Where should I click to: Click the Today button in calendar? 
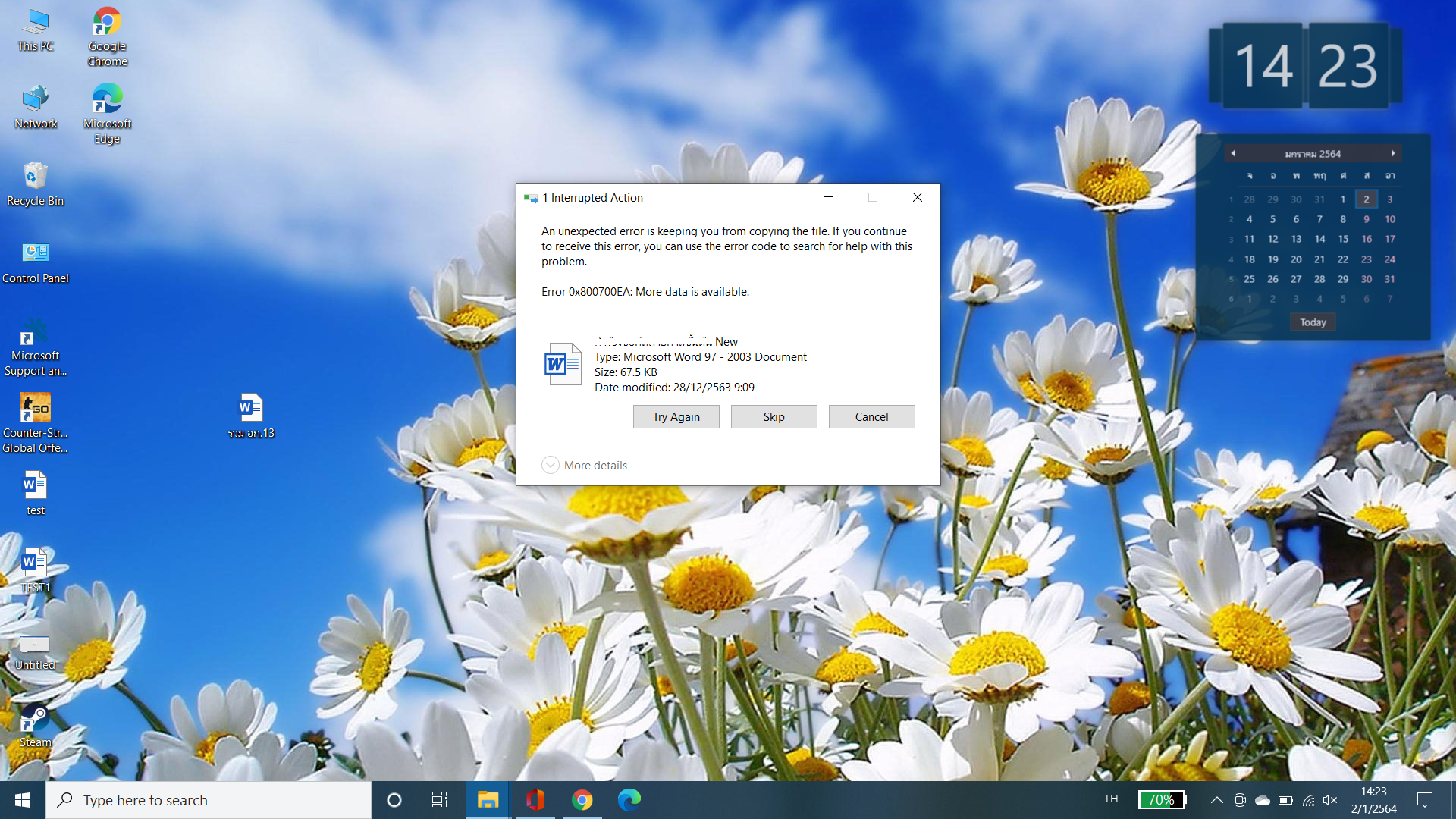pos(1313,322)
